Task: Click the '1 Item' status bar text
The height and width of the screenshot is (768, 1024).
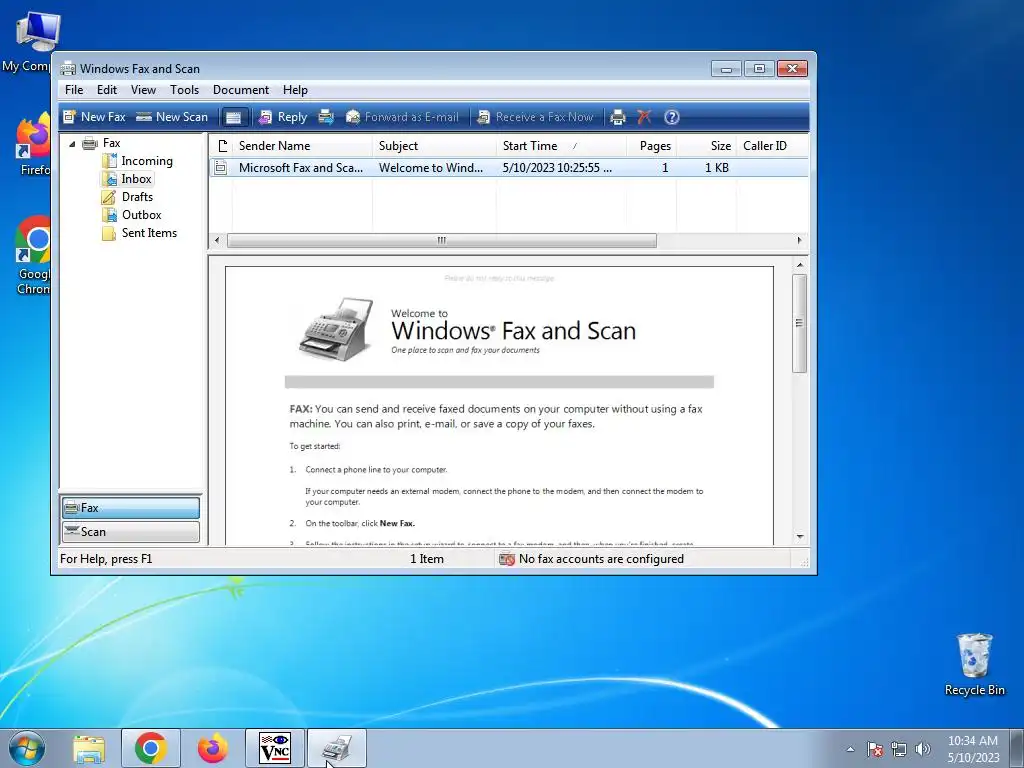Action: pyautogui.click(x=426, y=559)
